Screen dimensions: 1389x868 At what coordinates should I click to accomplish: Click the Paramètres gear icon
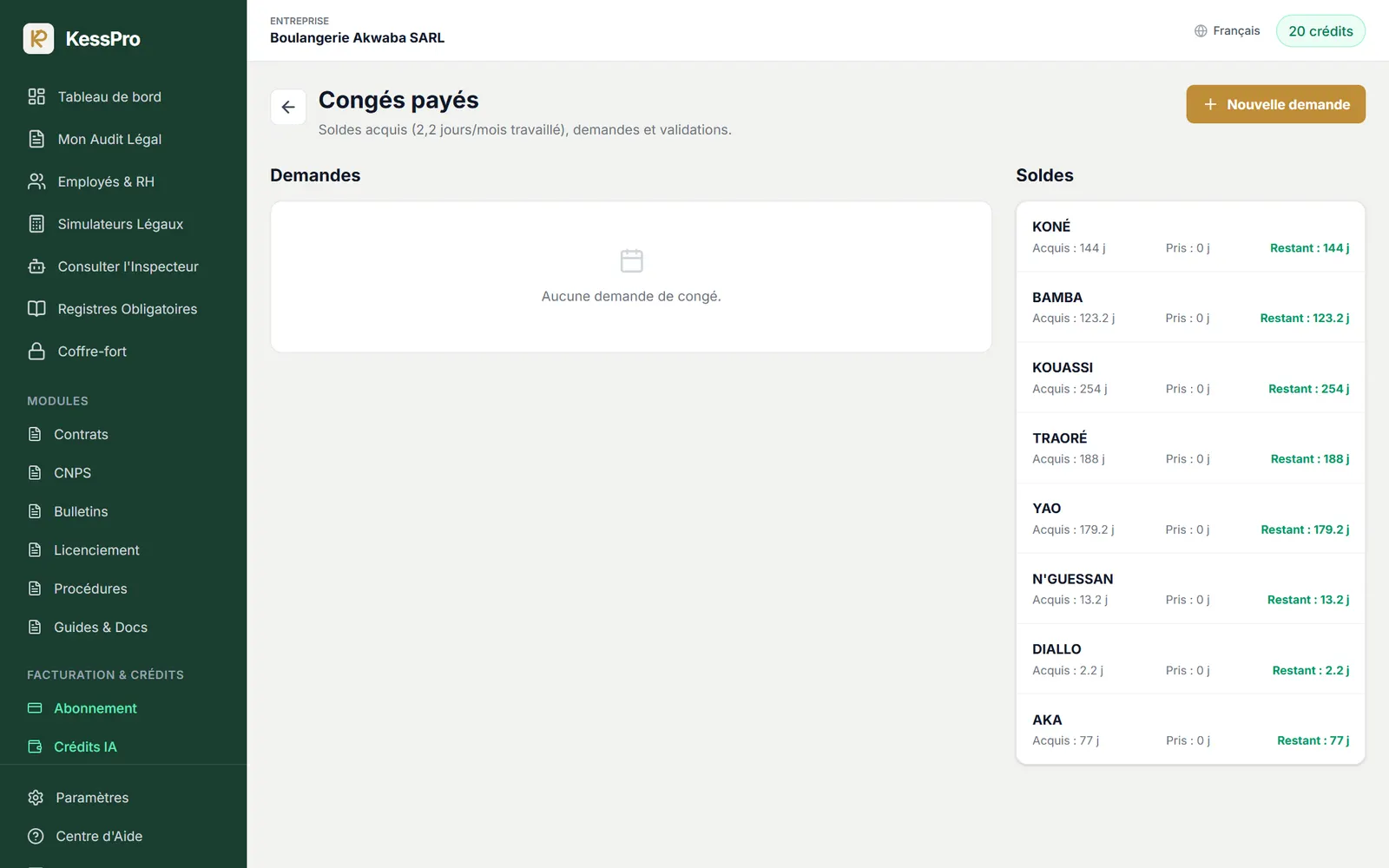point(36,798)
